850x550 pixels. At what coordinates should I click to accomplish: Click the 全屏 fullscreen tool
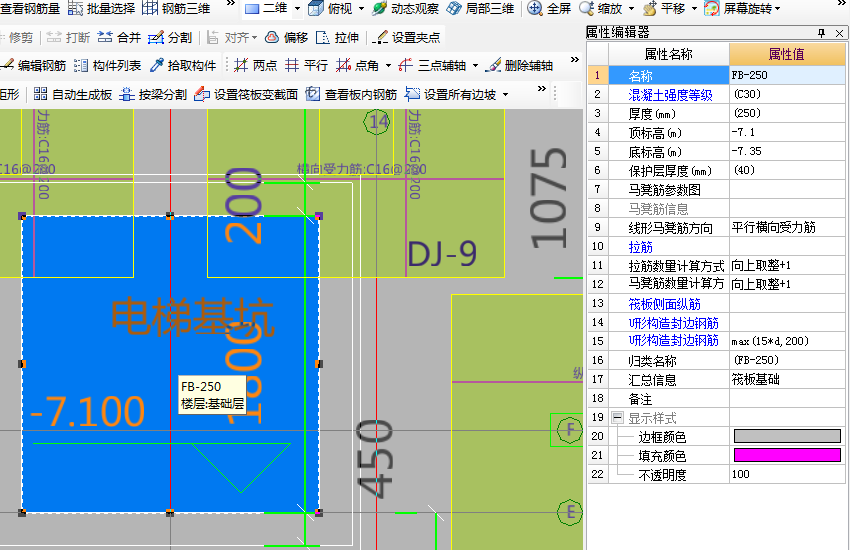point(549,8)
